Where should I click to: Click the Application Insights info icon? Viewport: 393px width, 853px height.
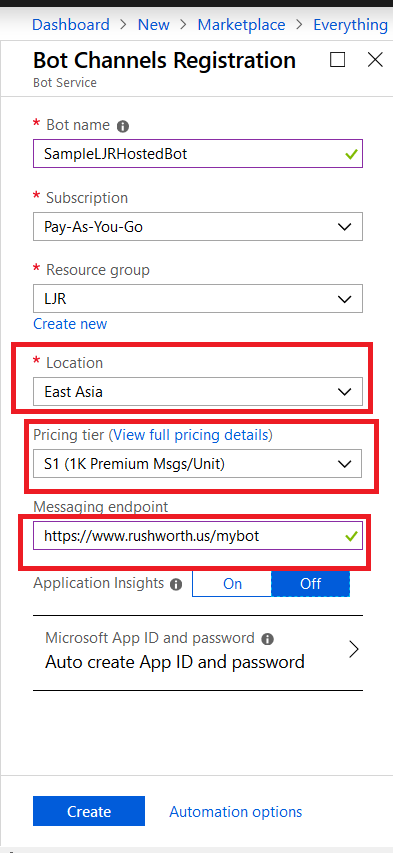click(176, 584)
